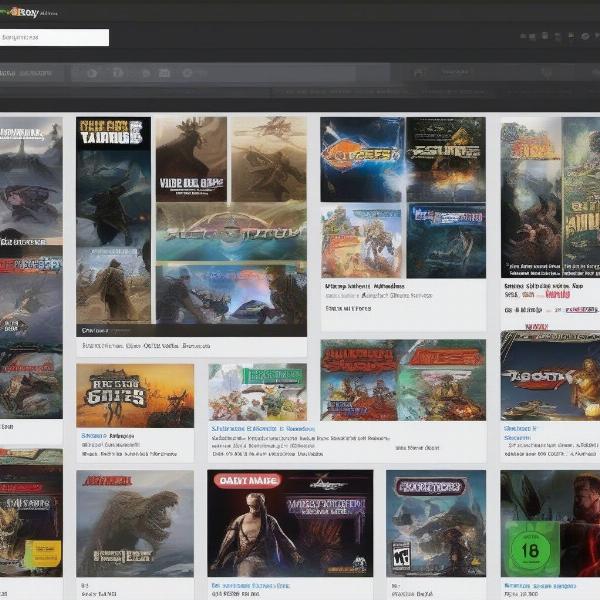The image size is (600, 600).
Task: Open blue link below the 18-rated cover
Action: (x=540, y=585)
